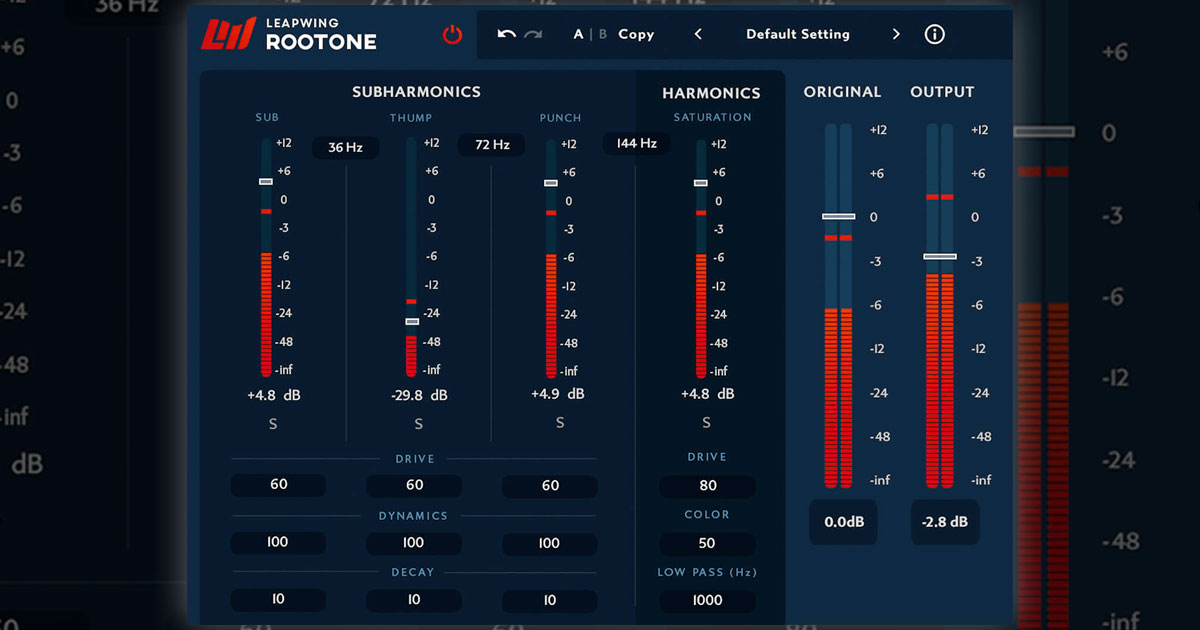Solo the Punch band using S
Image resolution: width=1200 pixels, height=630 pixels.
coord(560,423)
